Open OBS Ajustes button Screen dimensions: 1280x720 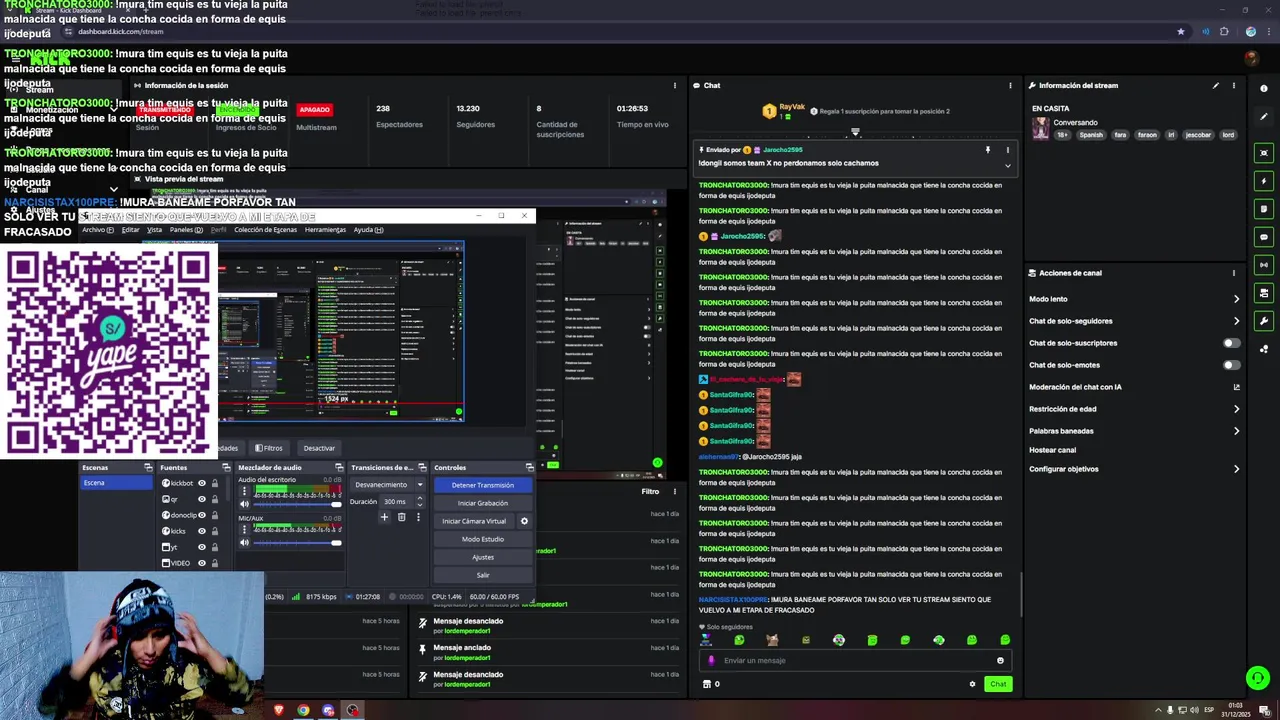[x=483, y=557]
